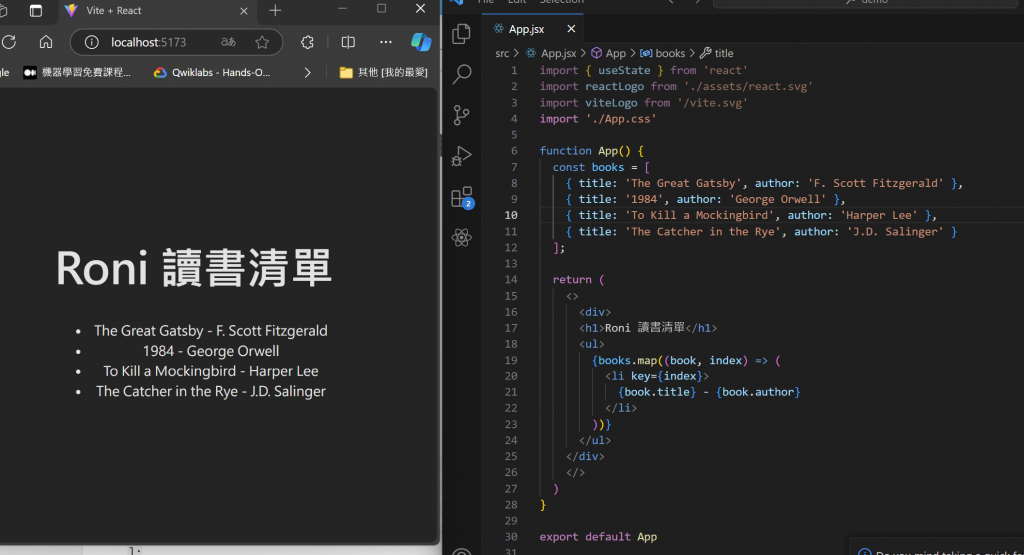The width and height of the screenshot is (1024, 555).
Task: Click the Roni 讀書清單 page heading
Action: tap(194, 268)
